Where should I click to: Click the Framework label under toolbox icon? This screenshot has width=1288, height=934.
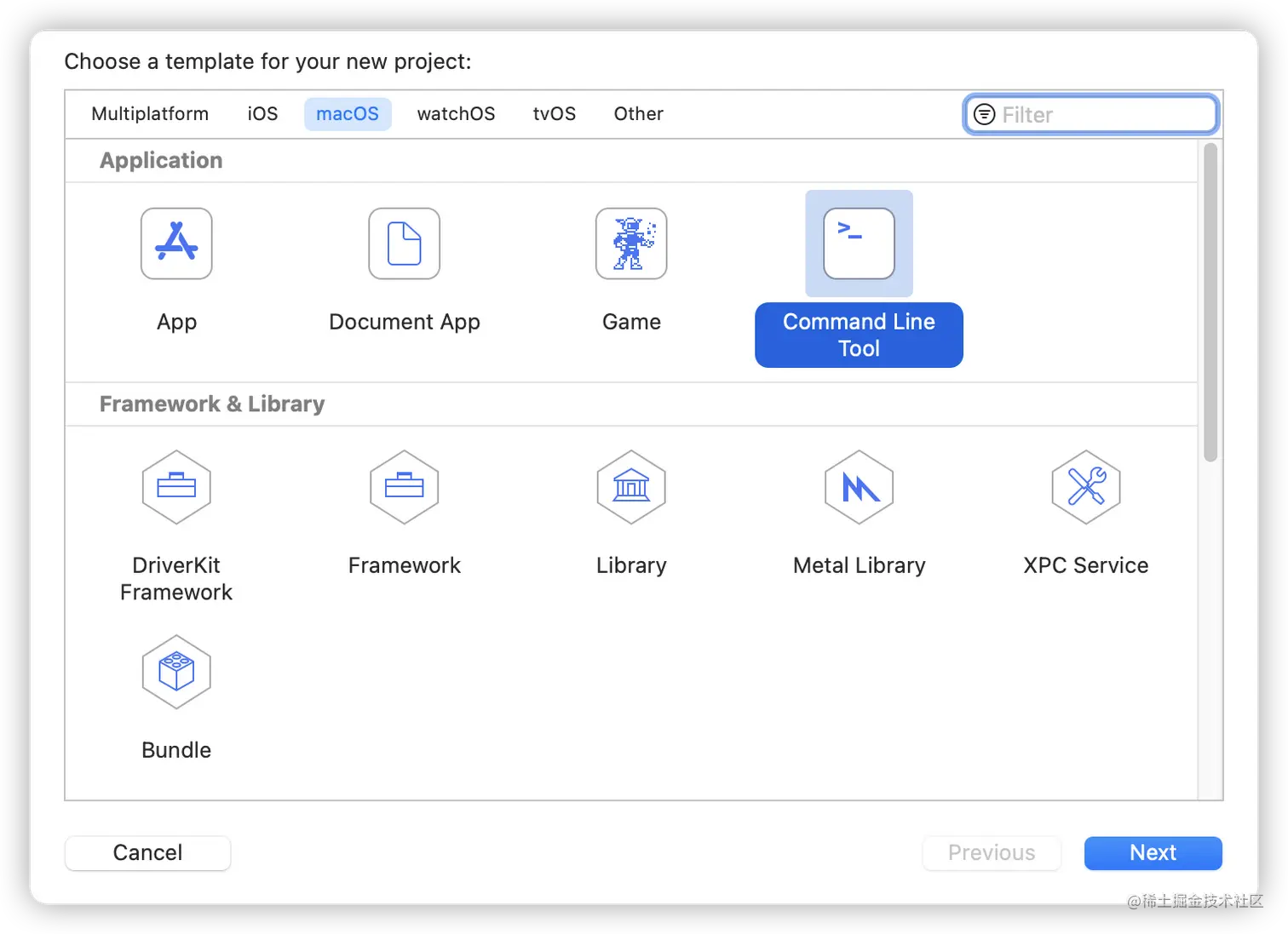tap(405, 565)
